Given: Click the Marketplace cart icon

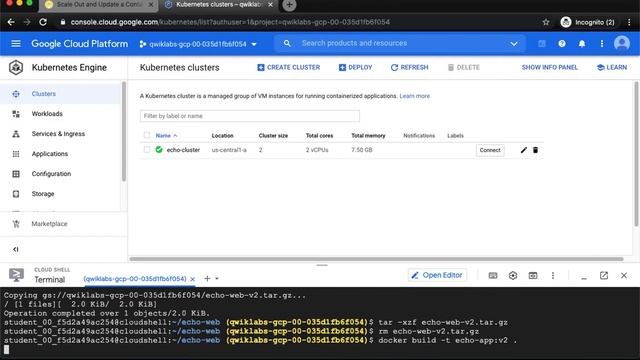Looking at the screenshot, I should coord(16,224).
